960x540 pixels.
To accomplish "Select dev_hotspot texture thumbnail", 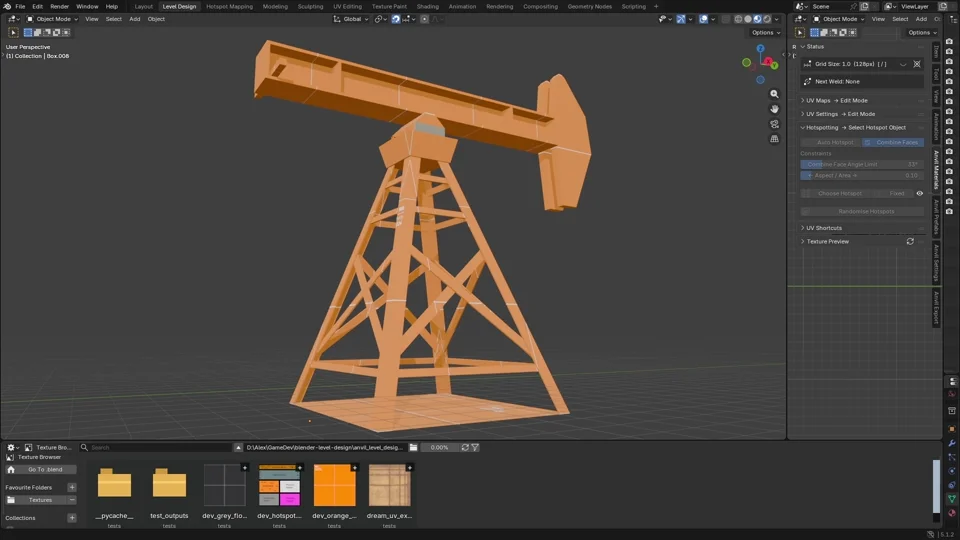I will pos(279,485).
